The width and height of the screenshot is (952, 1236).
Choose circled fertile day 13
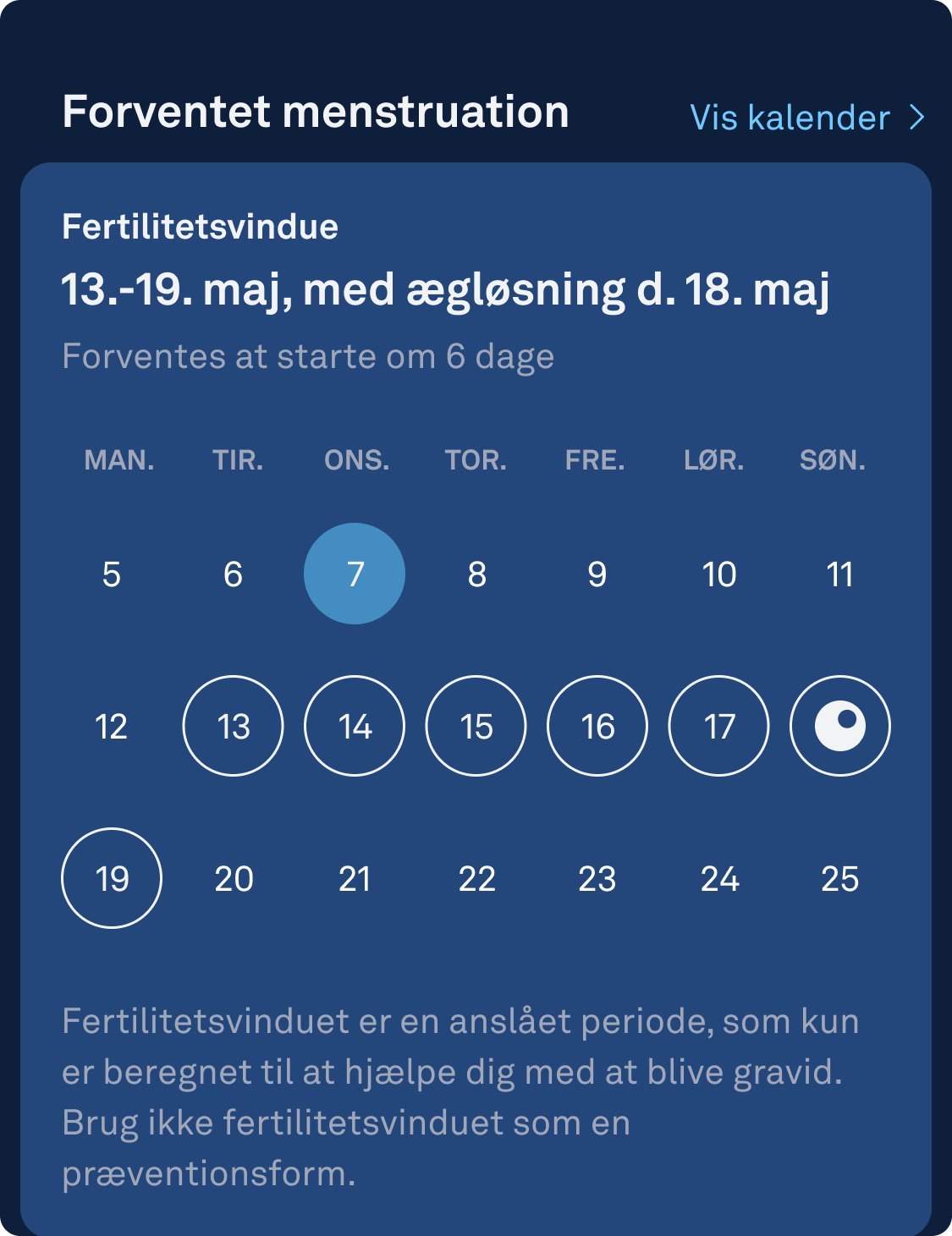coord(234,726)
